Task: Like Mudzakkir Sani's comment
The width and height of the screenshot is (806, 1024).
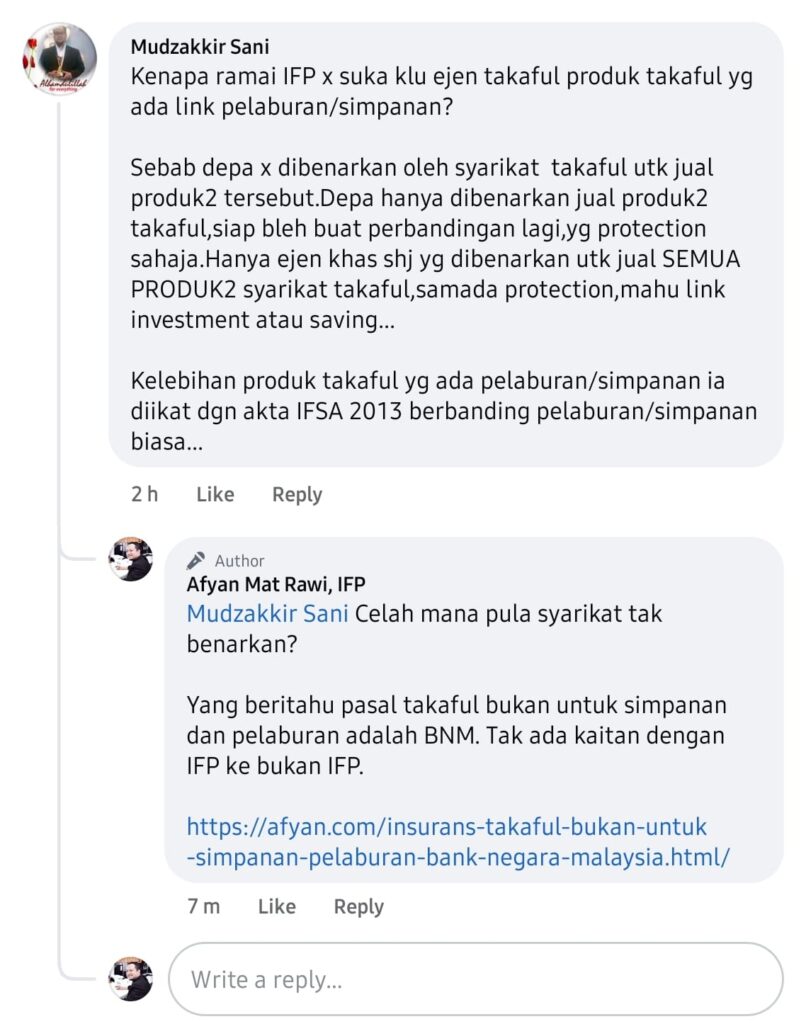Action: 215,494
